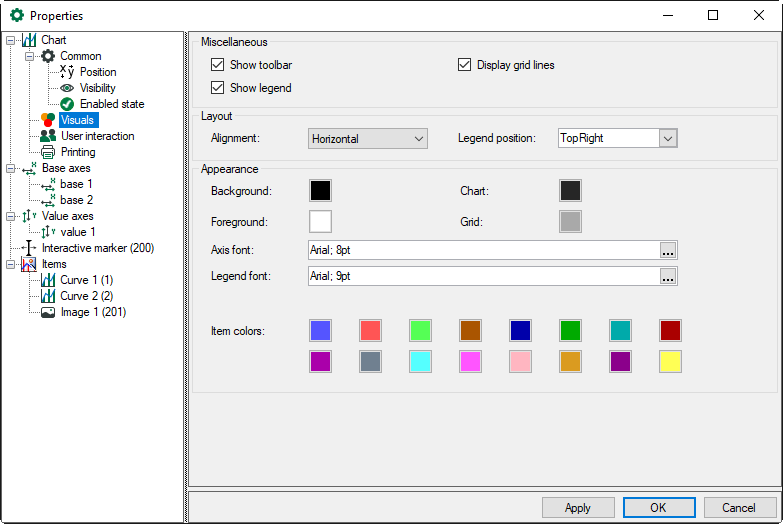The height and width of the screenshot is (524, 783).
Task: Select the Image 1 (201) picture icon
Action: coord(48,312)
